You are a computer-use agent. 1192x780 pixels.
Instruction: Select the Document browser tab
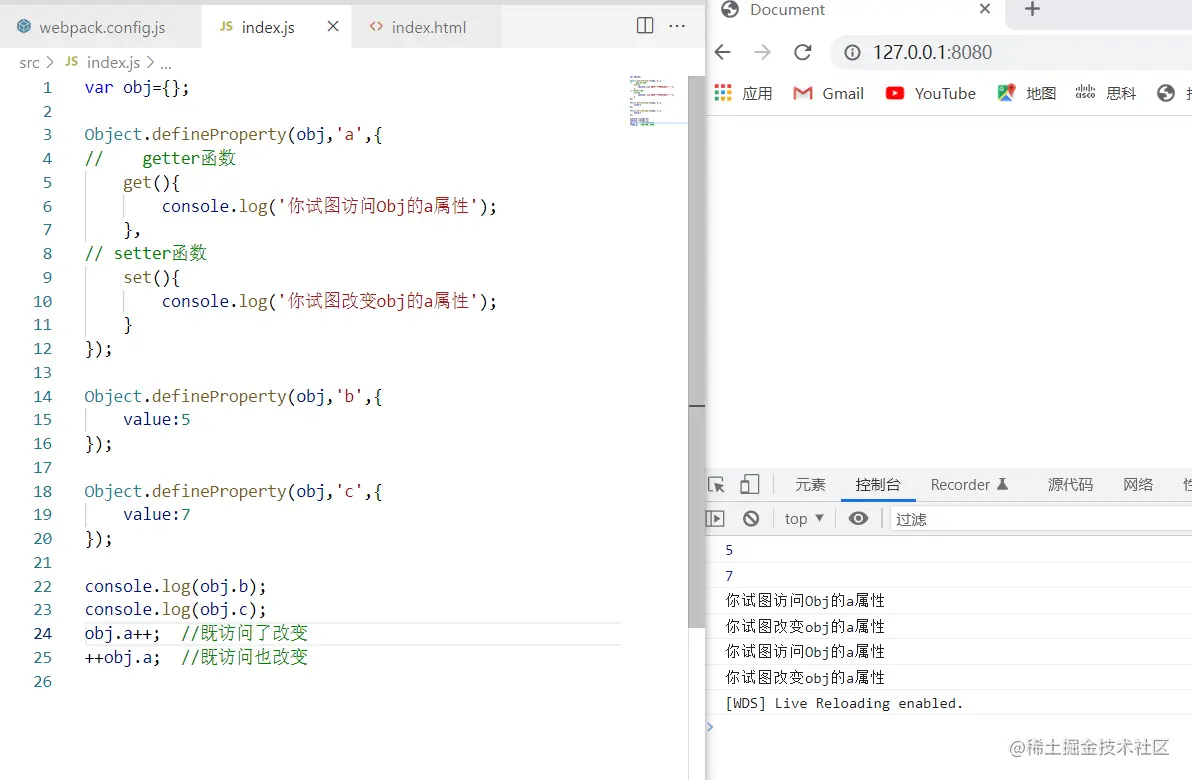pos(856,10)
